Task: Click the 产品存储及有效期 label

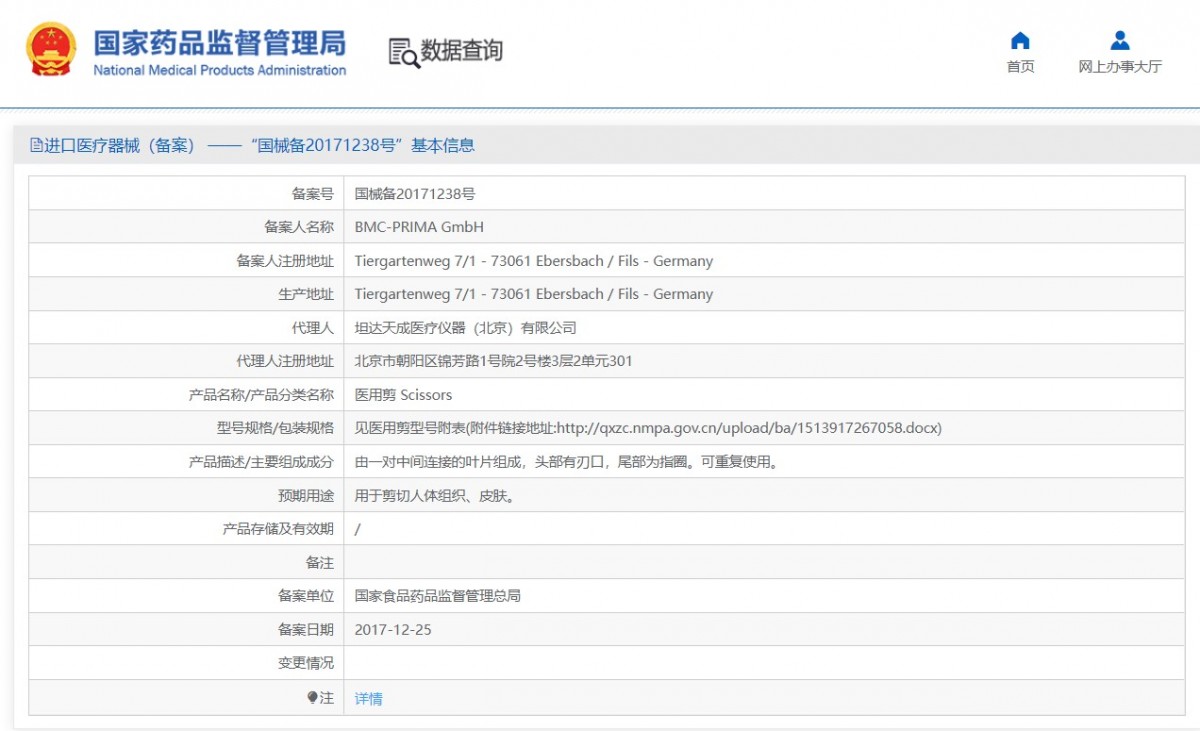Action: click(x=278, y=529)
